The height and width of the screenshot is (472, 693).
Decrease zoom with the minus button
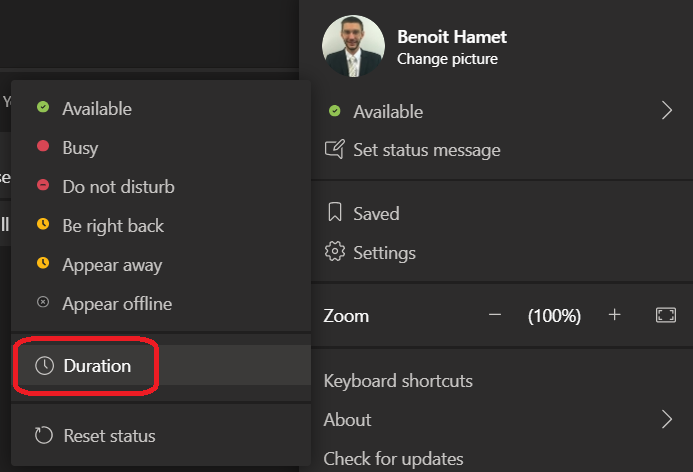tap(494, 315)
